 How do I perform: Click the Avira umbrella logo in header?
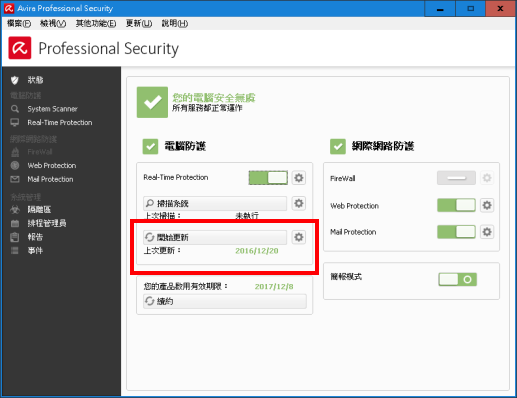[20, 48]
